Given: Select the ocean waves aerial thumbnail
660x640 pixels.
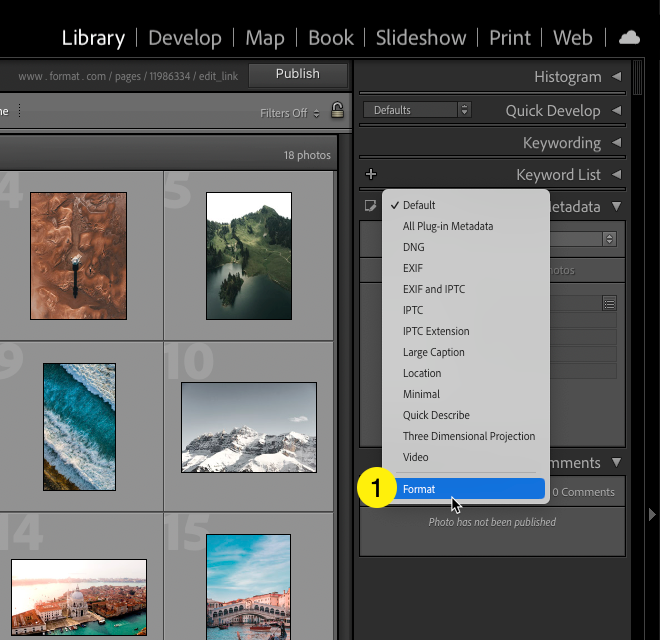Looking at the screenshot, I should click(79, 427).
